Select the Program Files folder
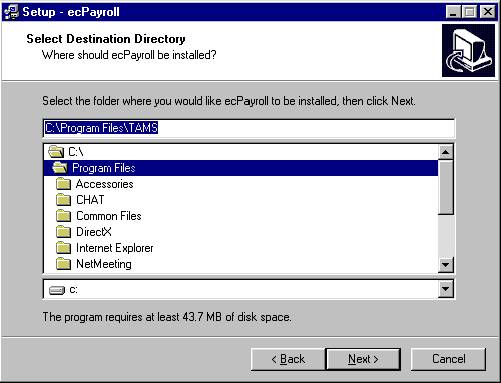Screen dimensions: 501x383 click(x=241, y=168)
